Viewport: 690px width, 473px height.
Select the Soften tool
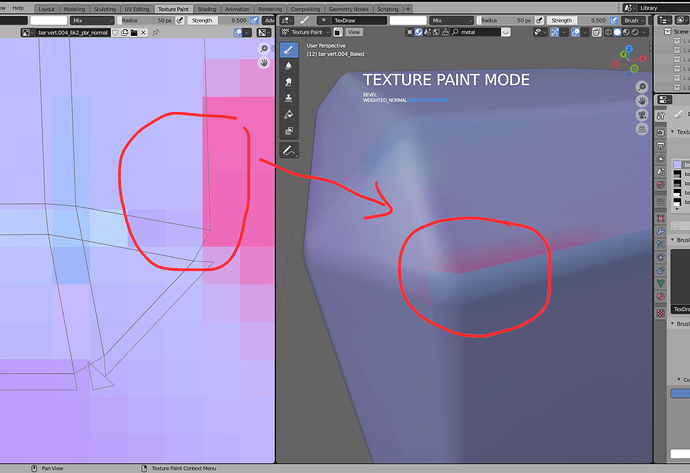(289, 66)
